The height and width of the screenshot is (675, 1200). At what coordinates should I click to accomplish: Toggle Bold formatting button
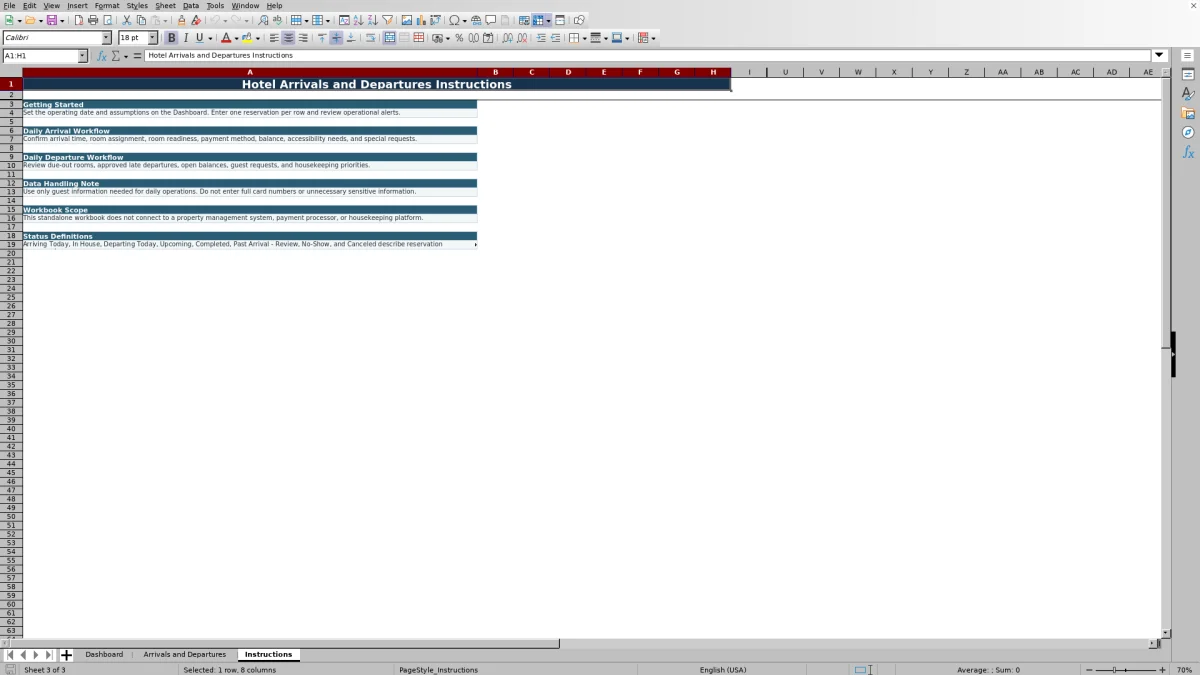[171, 38]
